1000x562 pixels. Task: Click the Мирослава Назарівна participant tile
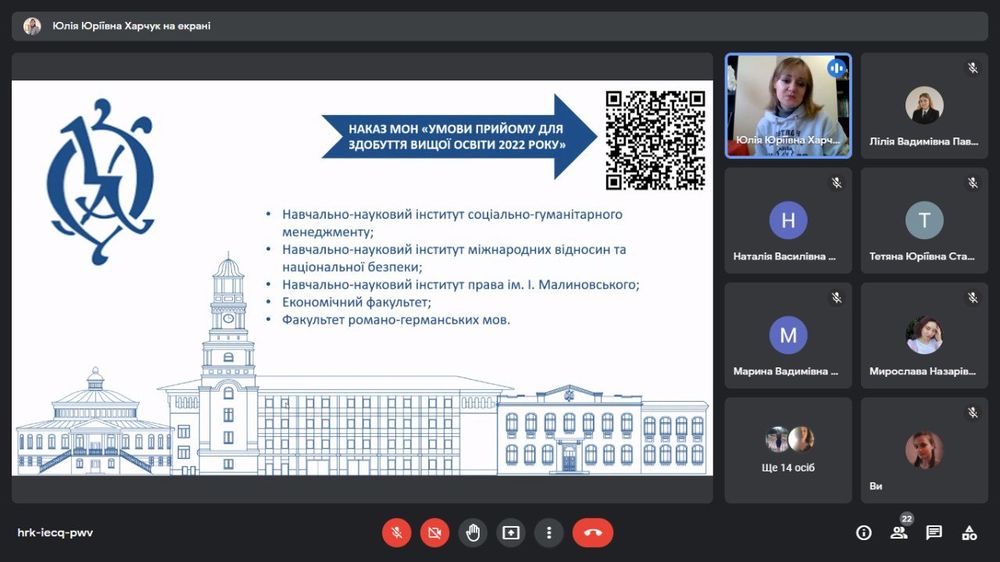924,335
